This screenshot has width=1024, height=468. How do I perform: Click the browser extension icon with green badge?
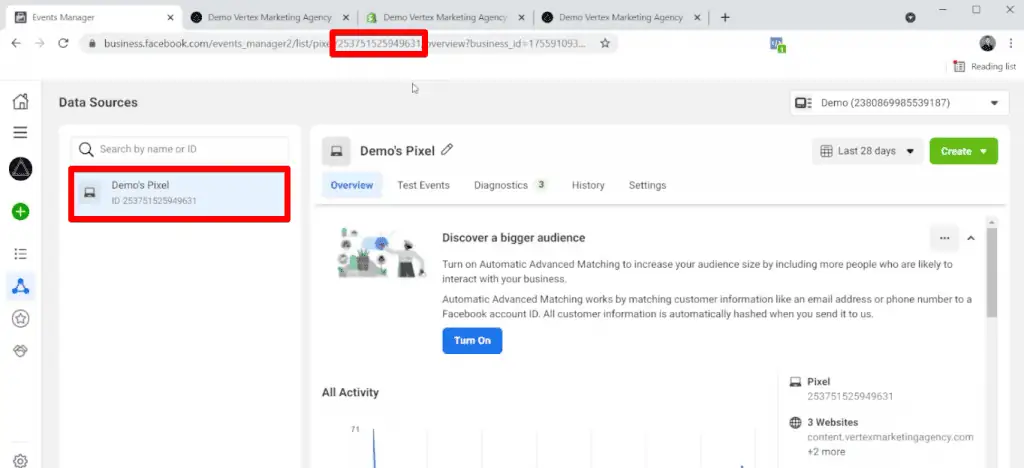[x=777, y=44]
